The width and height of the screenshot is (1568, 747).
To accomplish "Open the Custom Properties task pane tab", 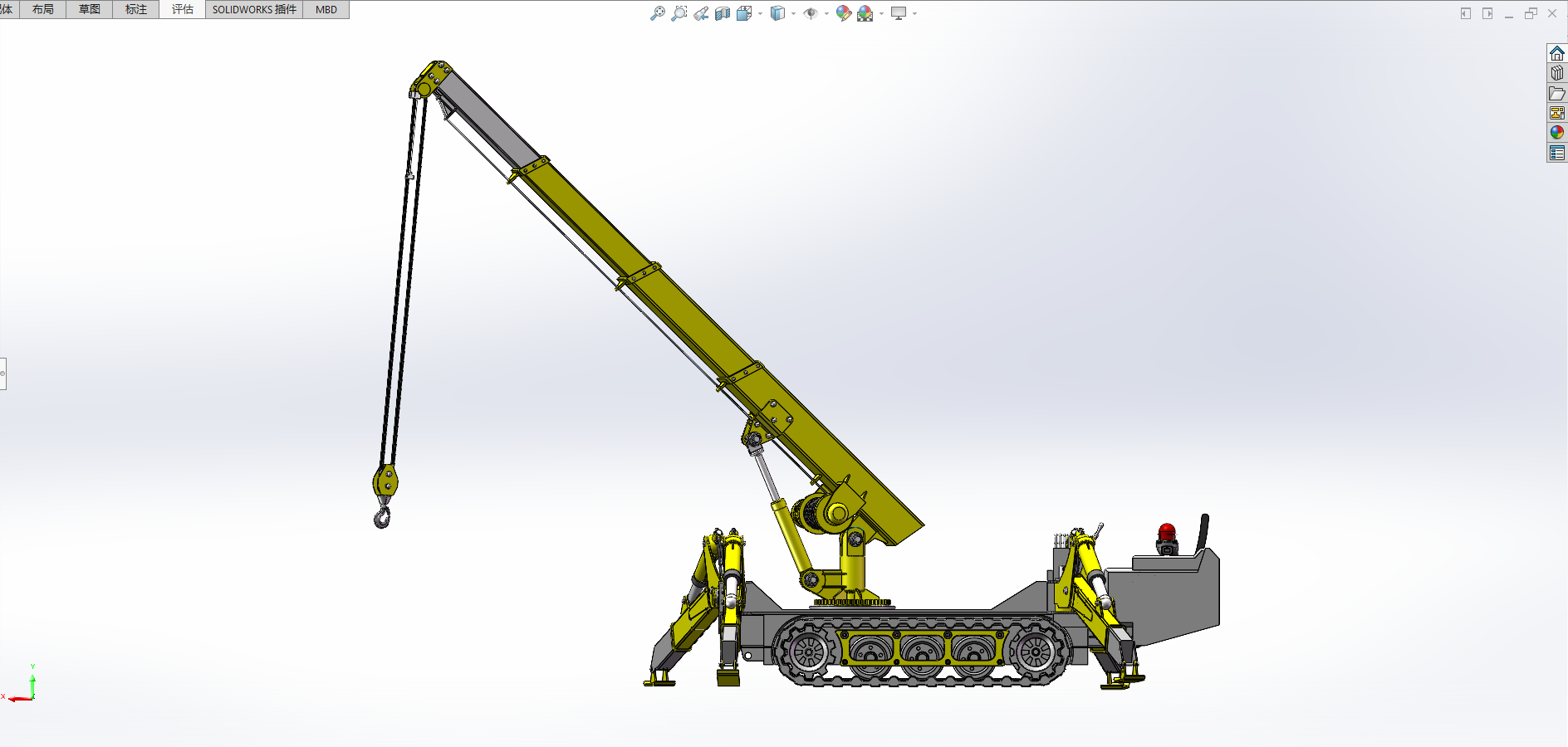I will click(x=1557, y=153).
